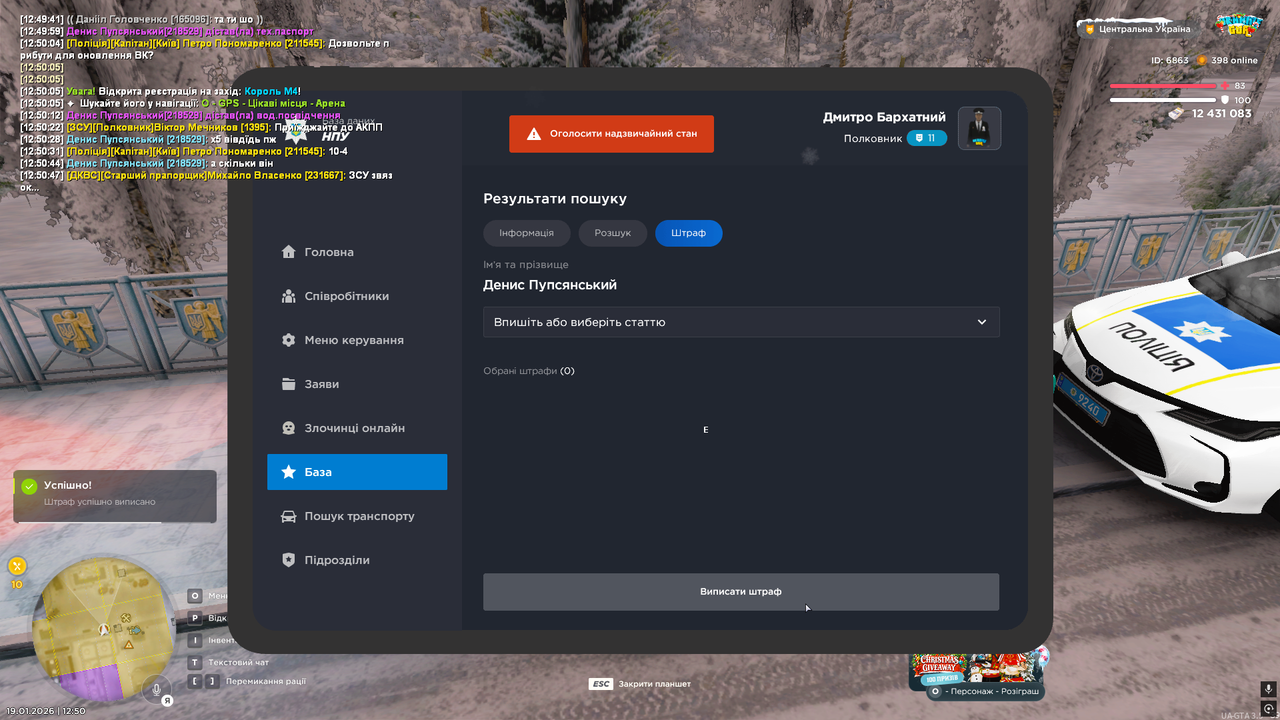
Task: Click the red health cross icon
Action: pyautogui.click(x=1224, y=86)
